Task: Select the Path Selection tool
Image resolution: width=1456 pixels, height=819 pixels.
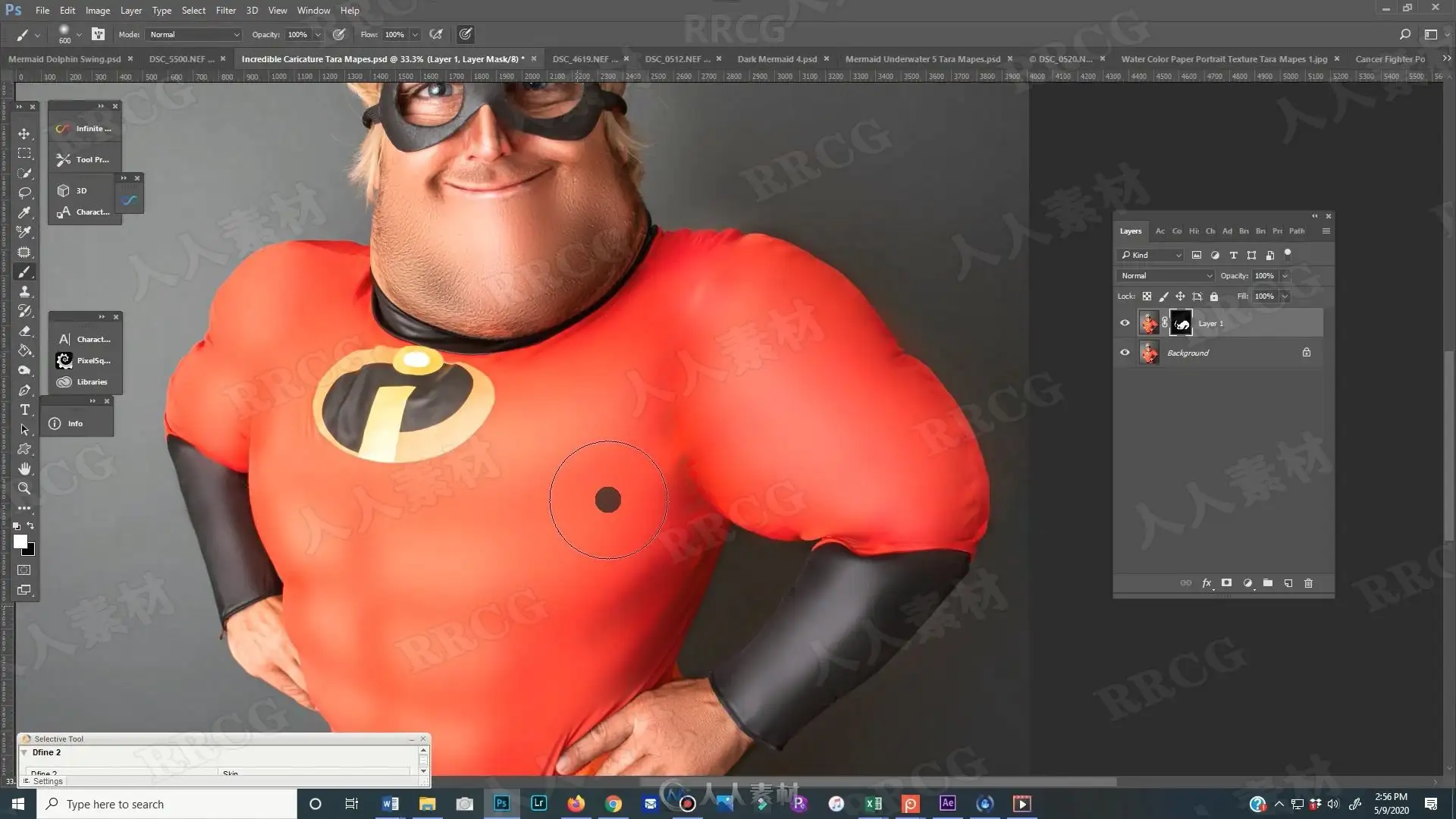Action: click(24, 429)
